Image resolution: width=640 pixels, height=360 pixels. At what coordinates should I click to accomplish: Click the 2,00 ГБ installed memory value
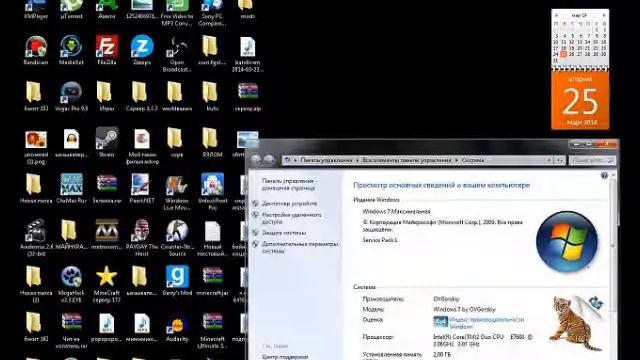point(442,354)
